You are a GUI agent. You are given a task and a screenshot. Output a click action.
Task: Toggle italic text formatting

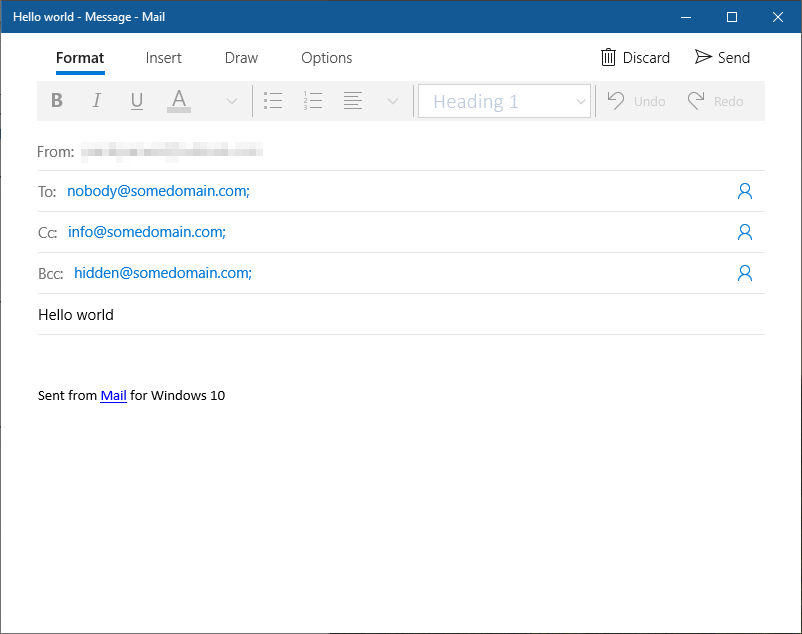click(x=97, y=101)
